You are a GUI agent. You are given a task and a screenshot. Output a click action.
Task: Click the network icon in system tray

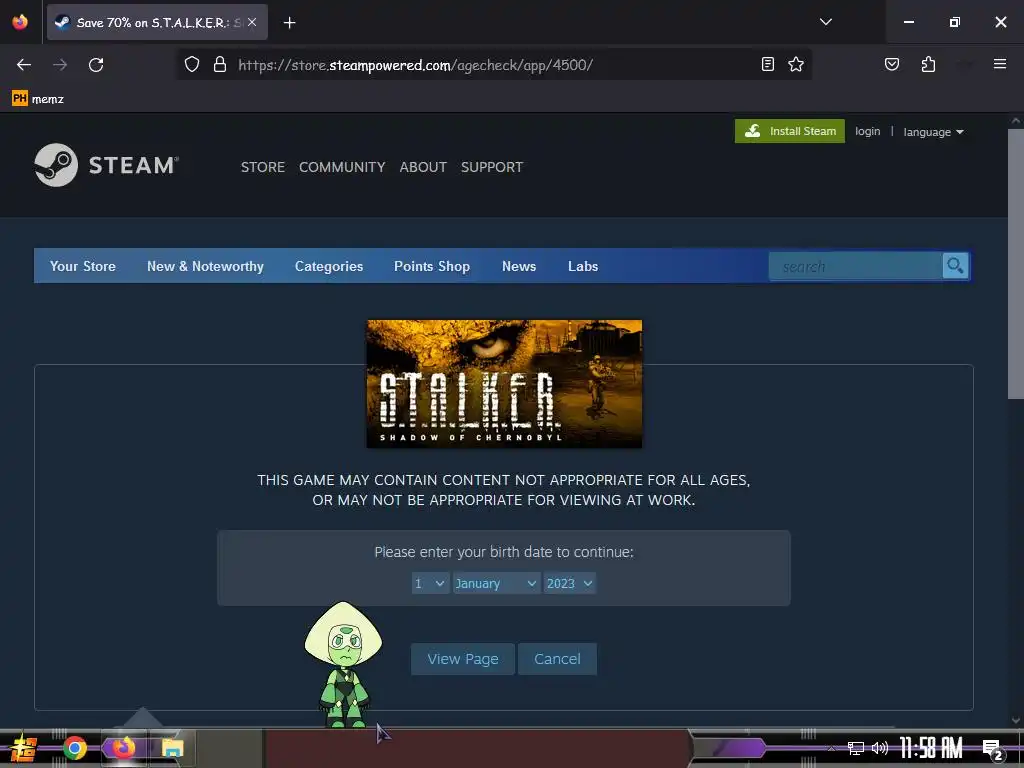[856, 748]
